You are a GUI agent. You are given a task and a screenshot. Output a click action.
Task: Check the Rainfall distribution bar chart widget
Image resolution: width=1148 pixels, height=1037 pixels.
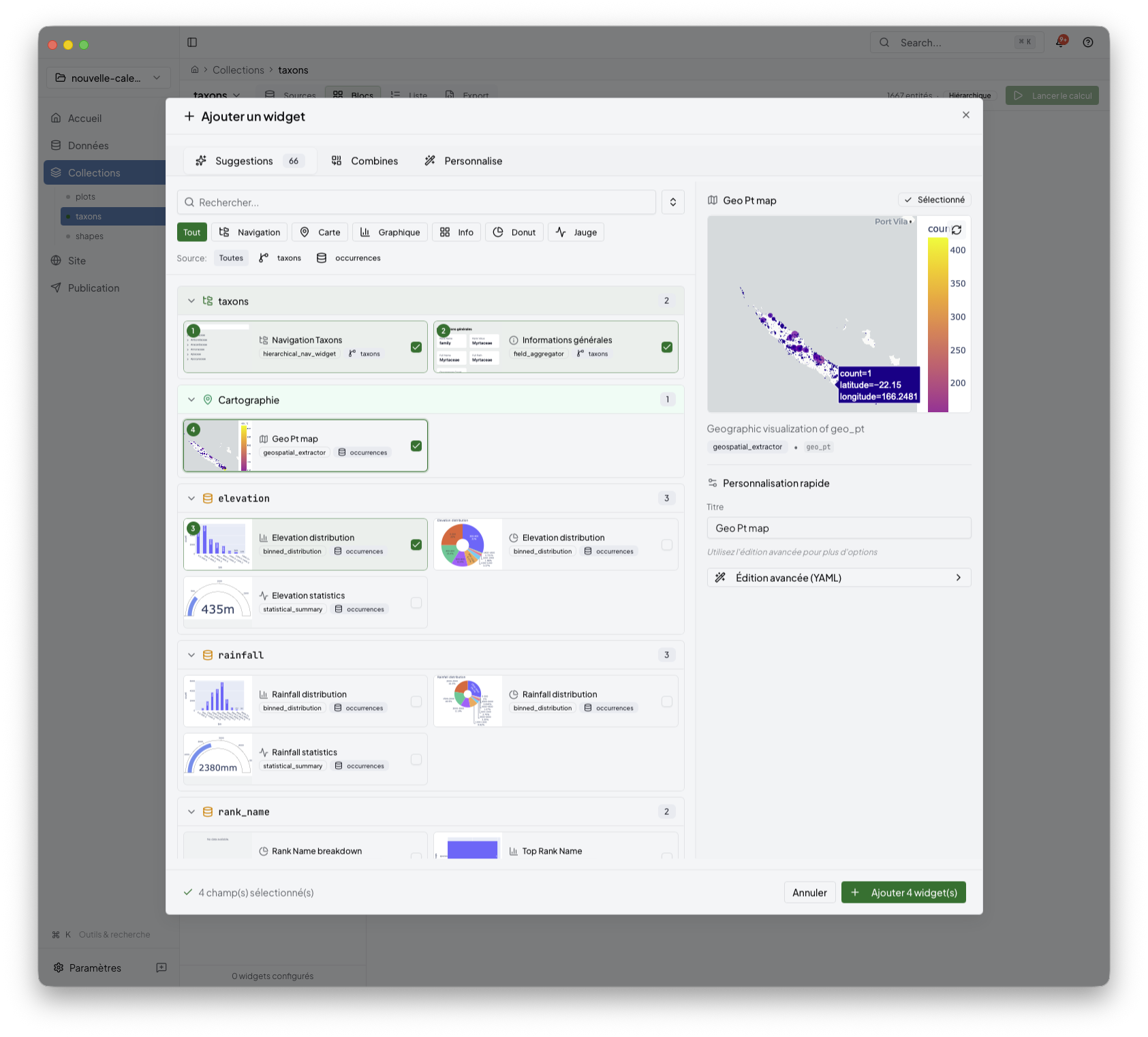tap(416, 702)
